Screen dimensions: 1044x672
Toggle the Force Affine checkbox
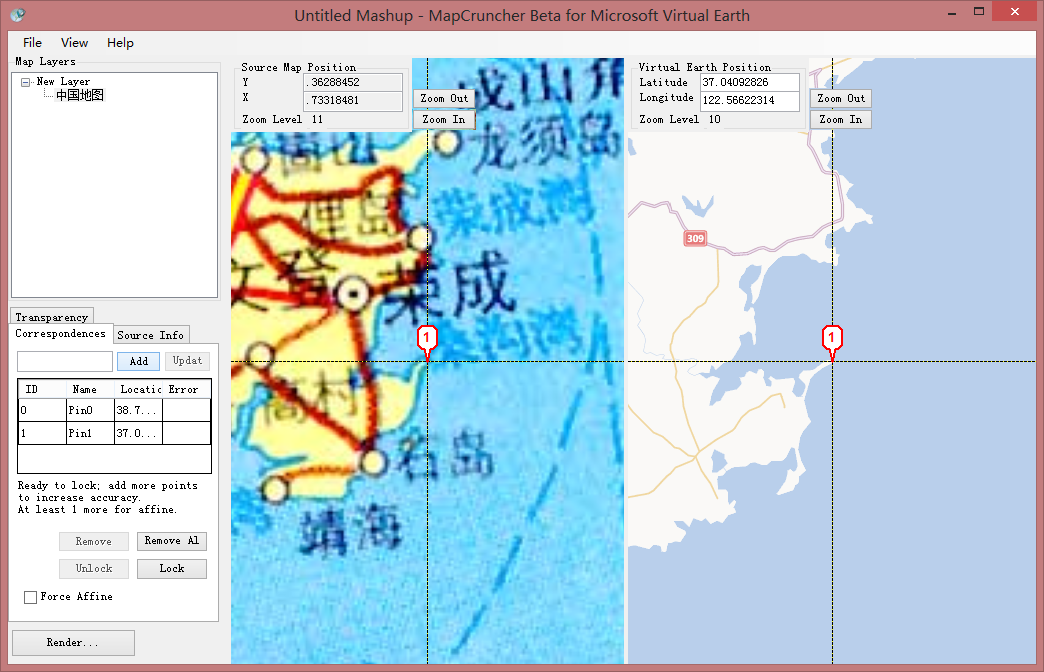tap(31, 597)
